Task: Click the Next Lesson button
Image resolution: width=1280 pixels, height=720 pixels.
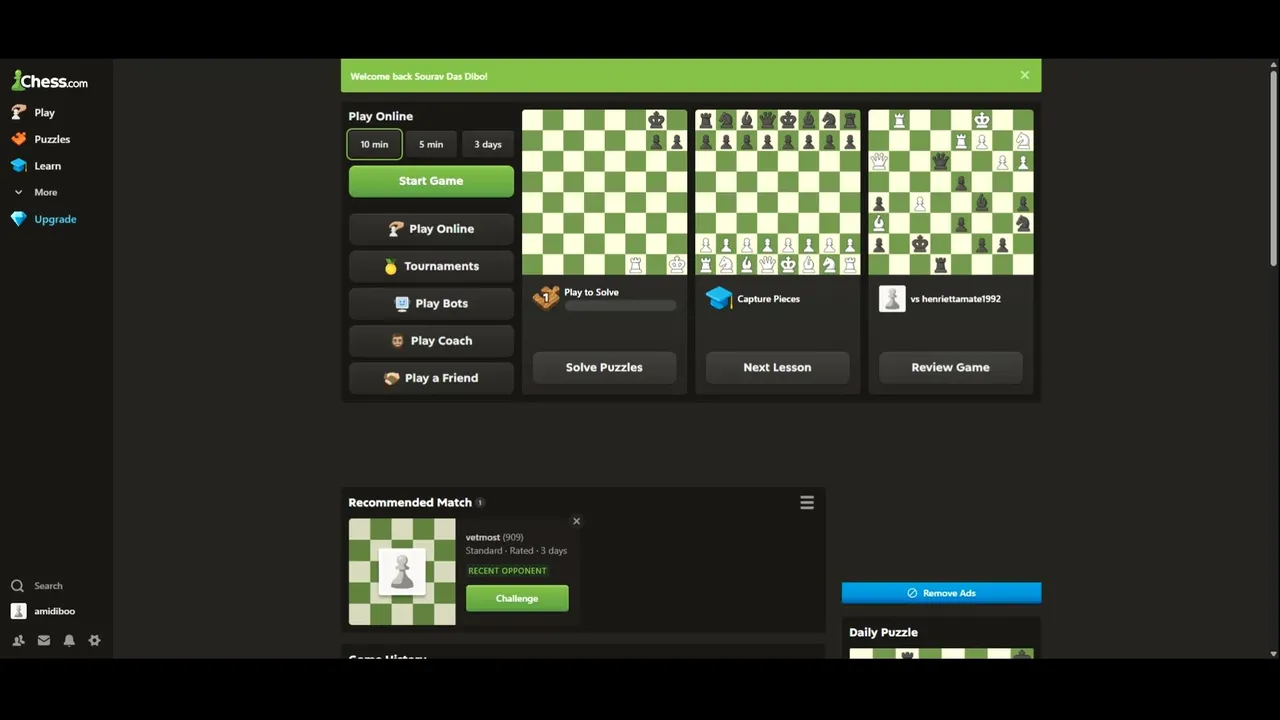Action: 777,367
